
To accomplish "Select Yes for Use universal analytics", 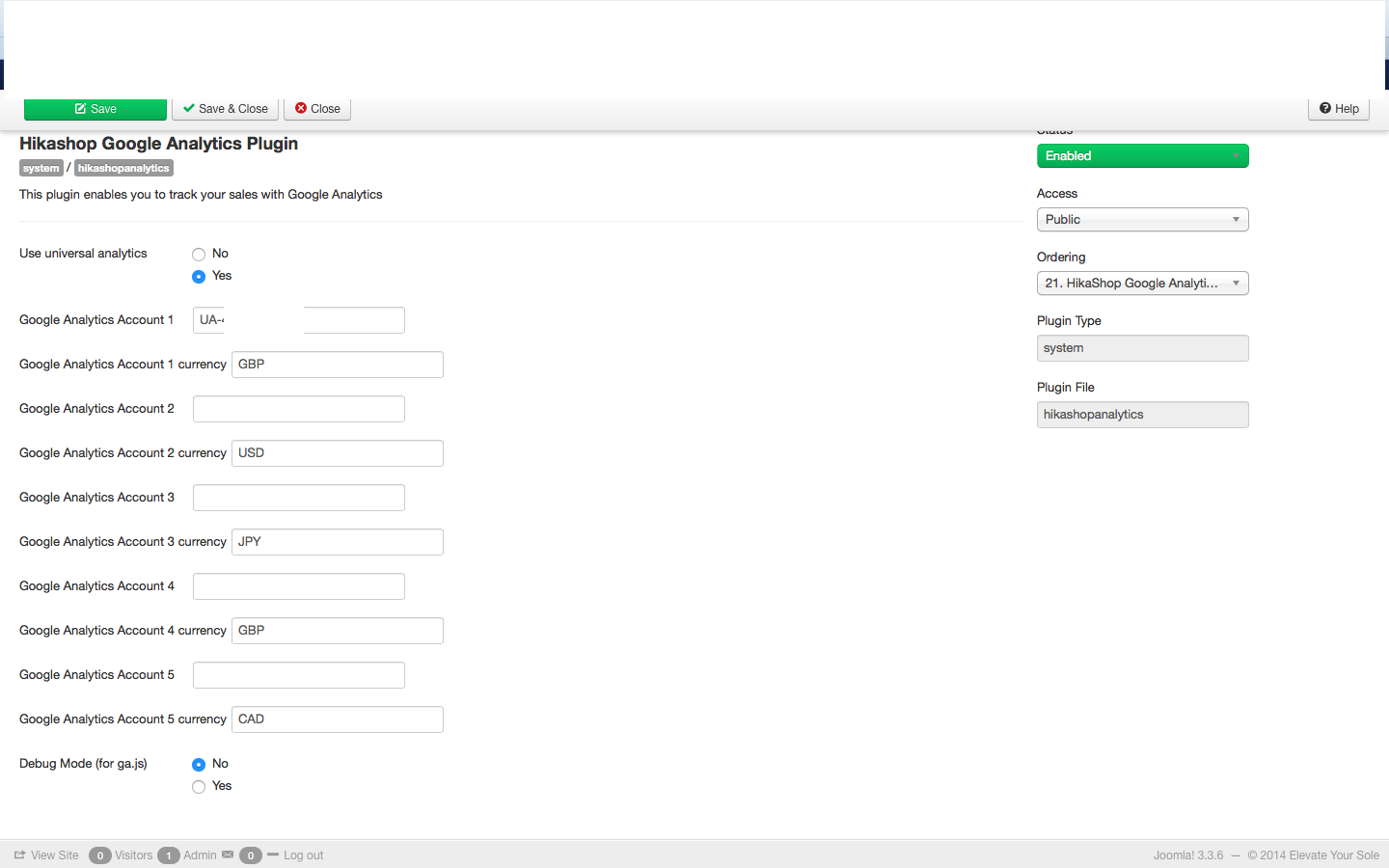I will point(199,277).
